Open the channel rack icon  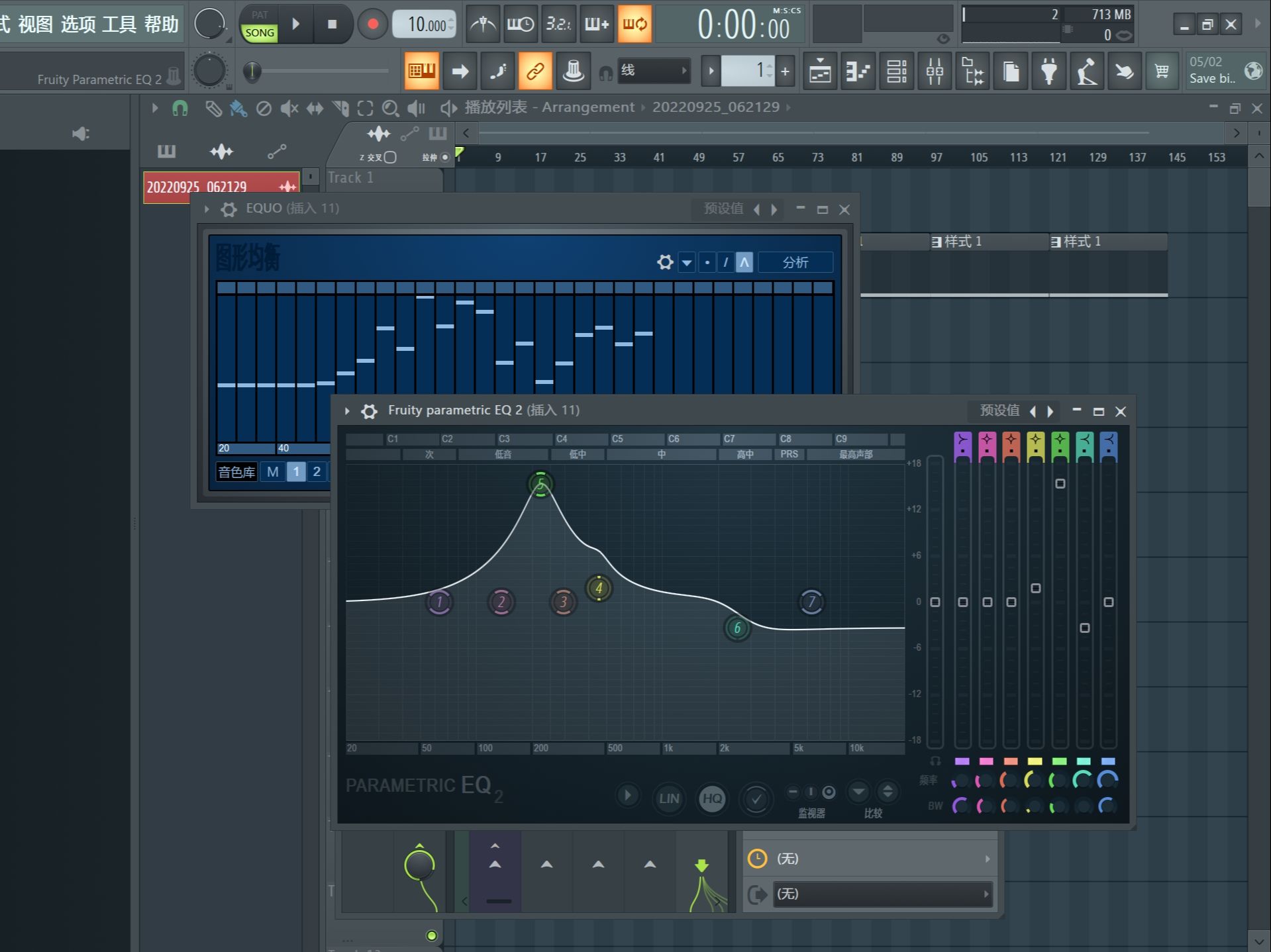[x=896, y=71]
